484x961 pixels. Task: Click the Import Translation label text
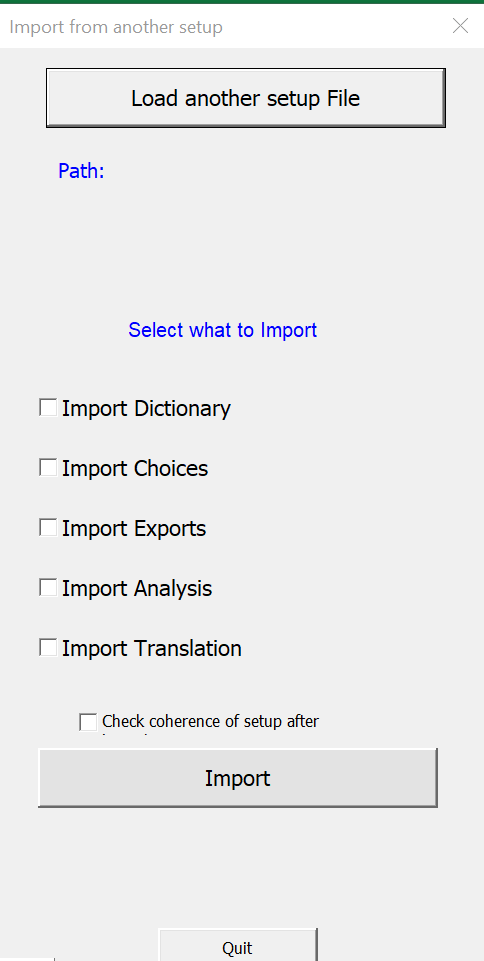152,648
